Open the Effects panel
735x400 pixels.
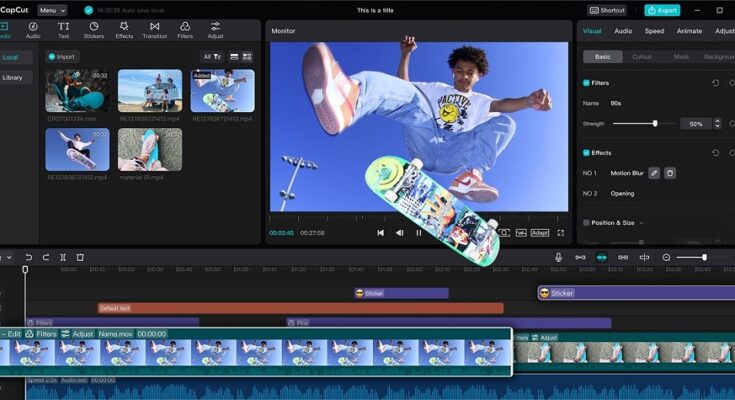124,30
